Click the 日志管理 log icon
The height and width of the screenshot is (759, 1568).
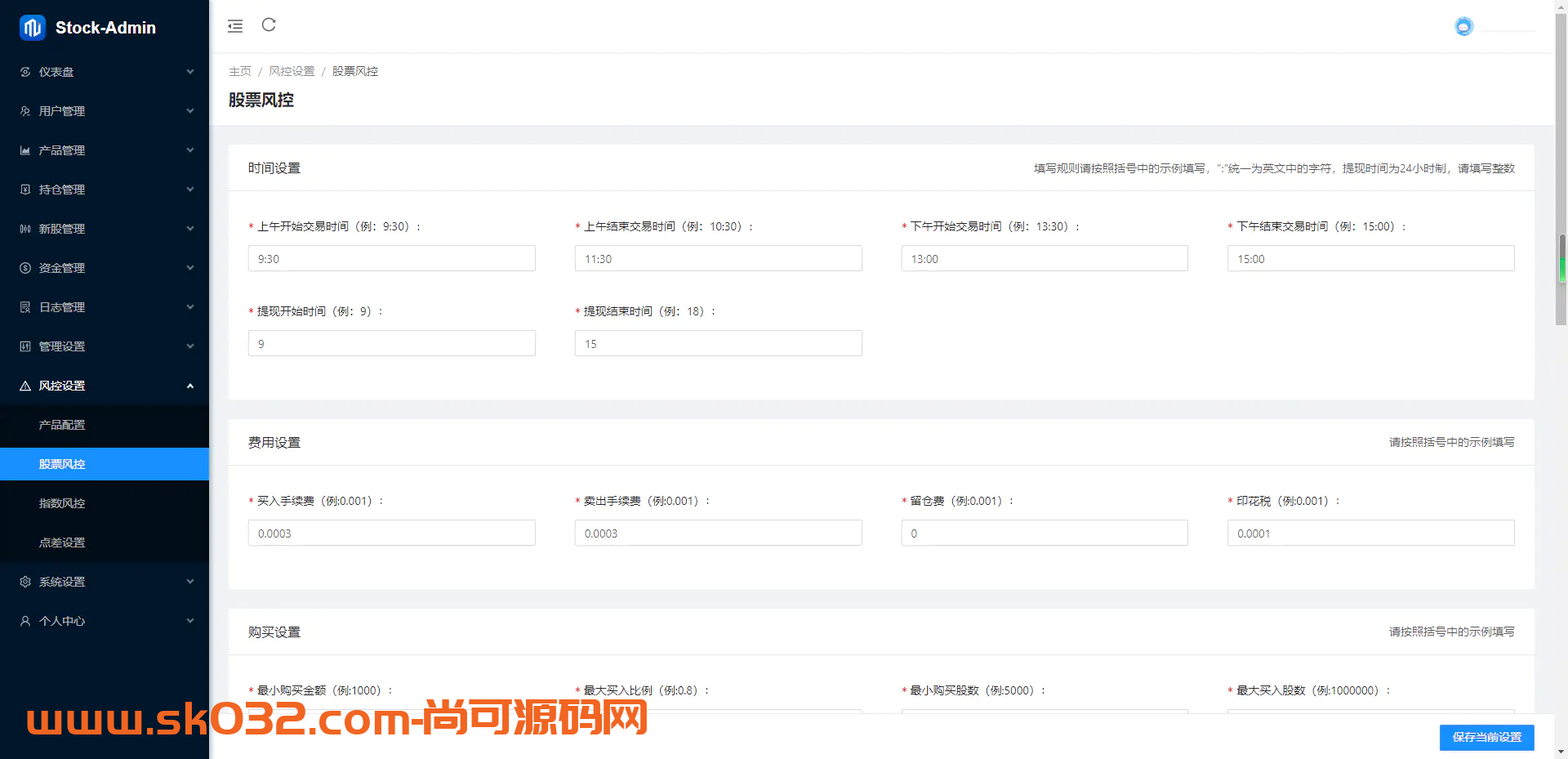coord(25,307)
